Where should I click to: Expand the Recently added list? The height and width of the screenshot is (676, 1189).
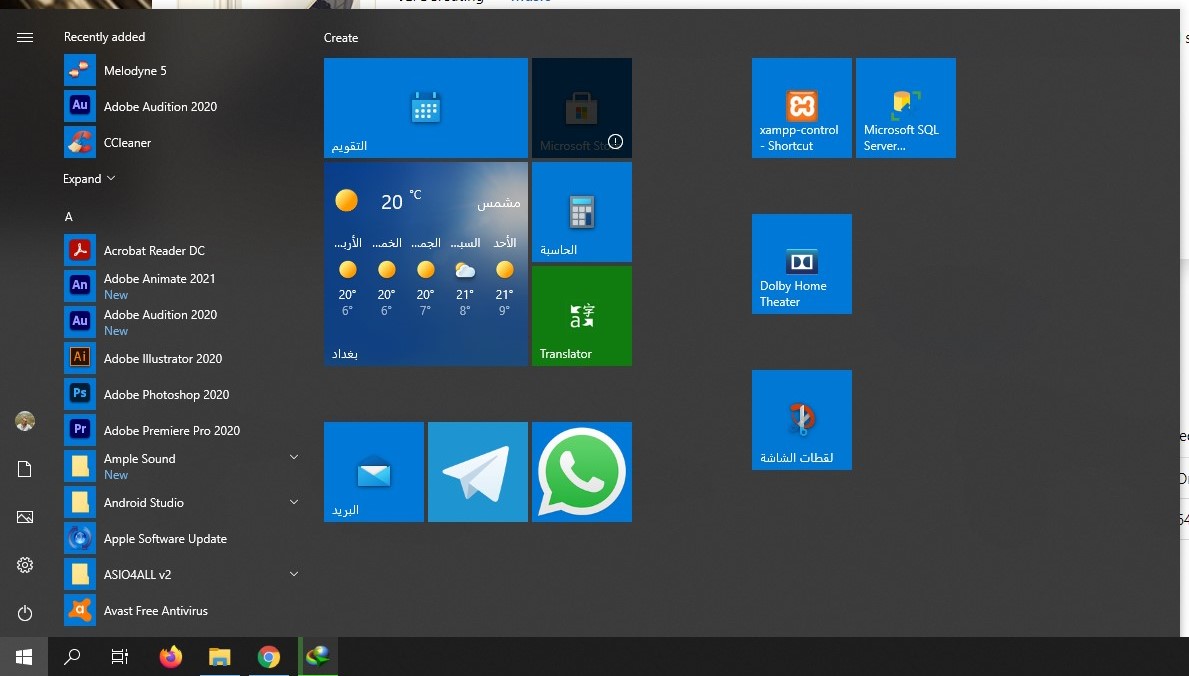89,178
